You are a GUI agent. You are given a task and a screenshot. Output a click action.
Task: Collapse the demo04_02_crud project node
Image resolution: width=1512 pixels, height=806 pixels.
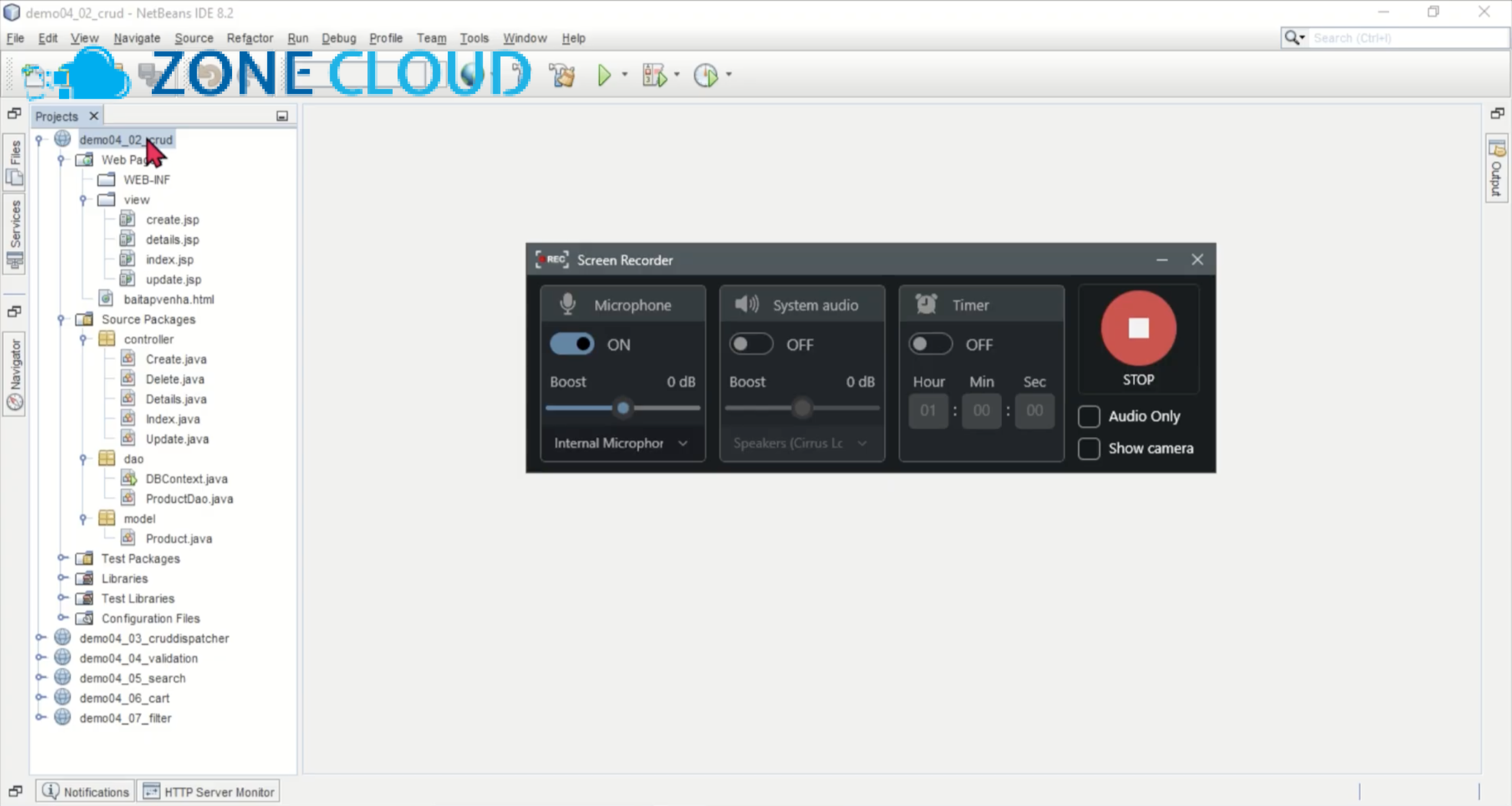tap(39, 139)
